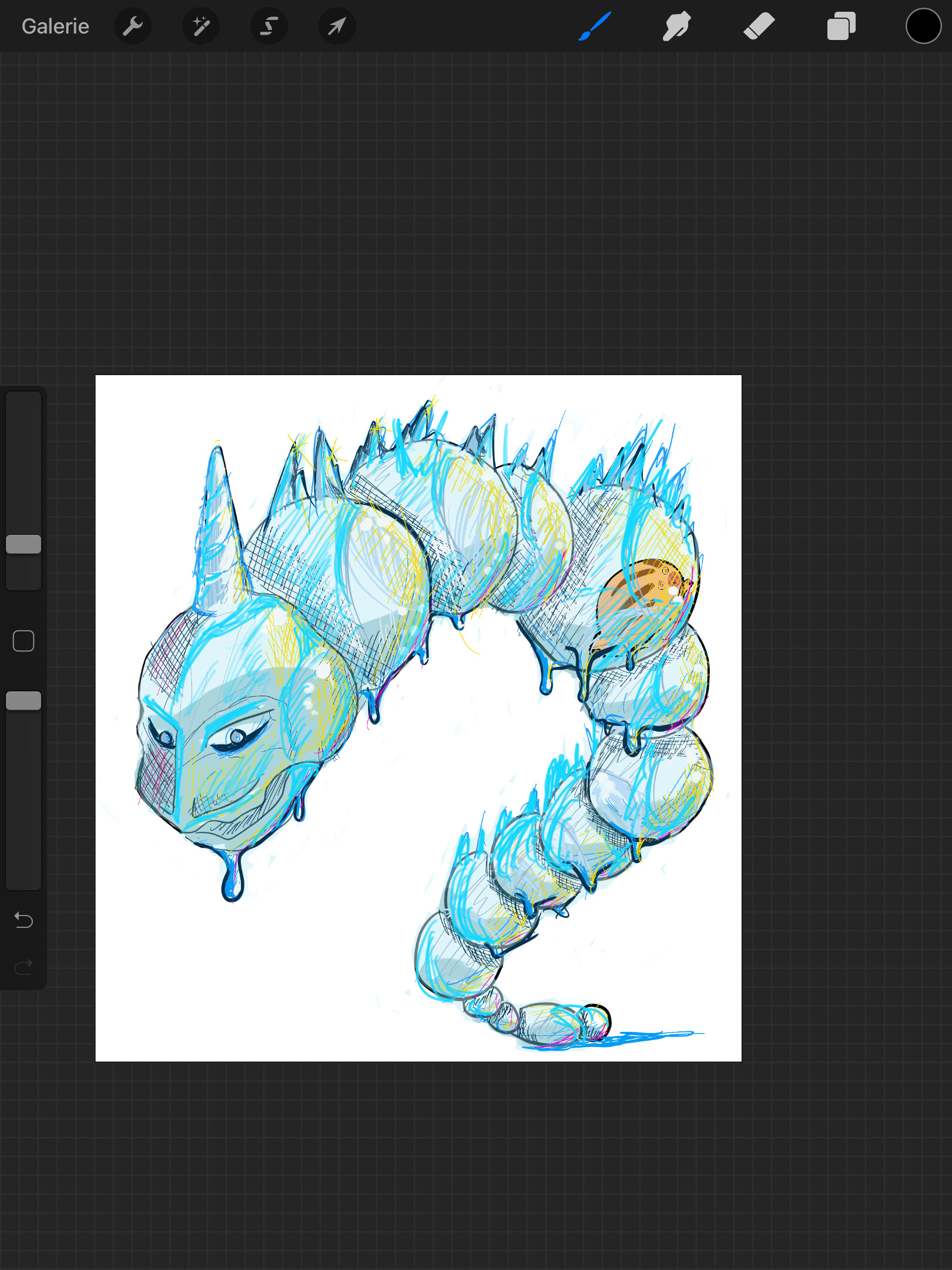
Task: Click the brush opacity slider handle
Action: click(x=24, y=701)
